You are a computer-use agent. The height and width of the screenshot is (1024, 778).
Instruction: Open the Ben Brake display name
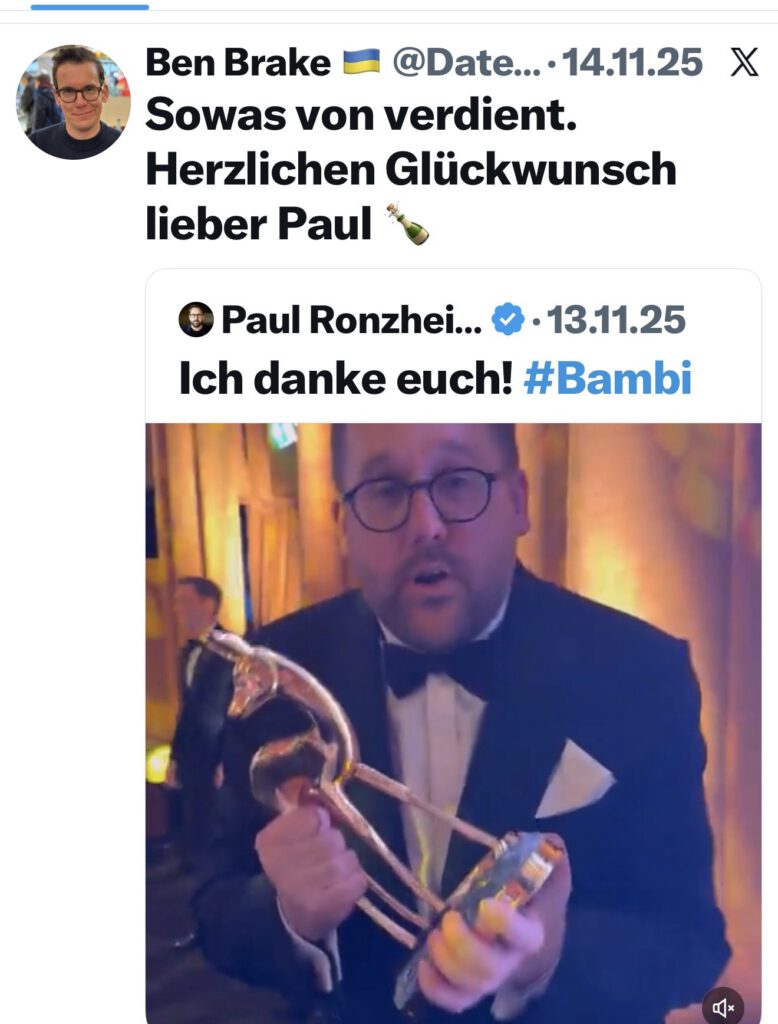pyautogui.click(x=238, y=63)
